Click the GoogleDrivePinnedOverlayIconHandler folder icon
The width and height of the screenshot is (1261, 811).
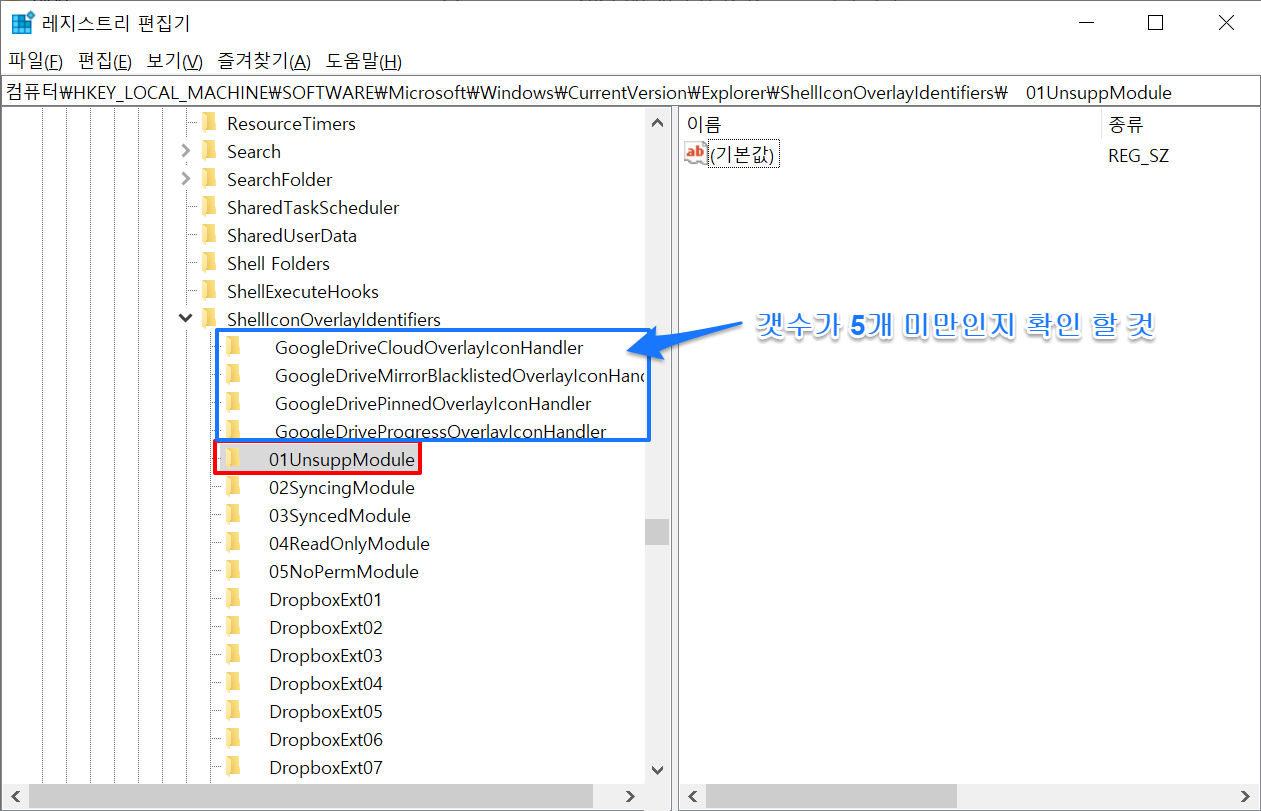tap(233, 403)
